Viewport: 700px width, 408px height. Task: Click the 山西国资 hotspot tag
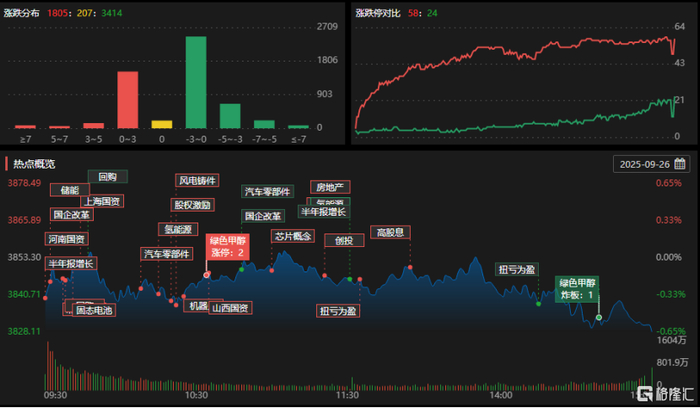(230, 308)
